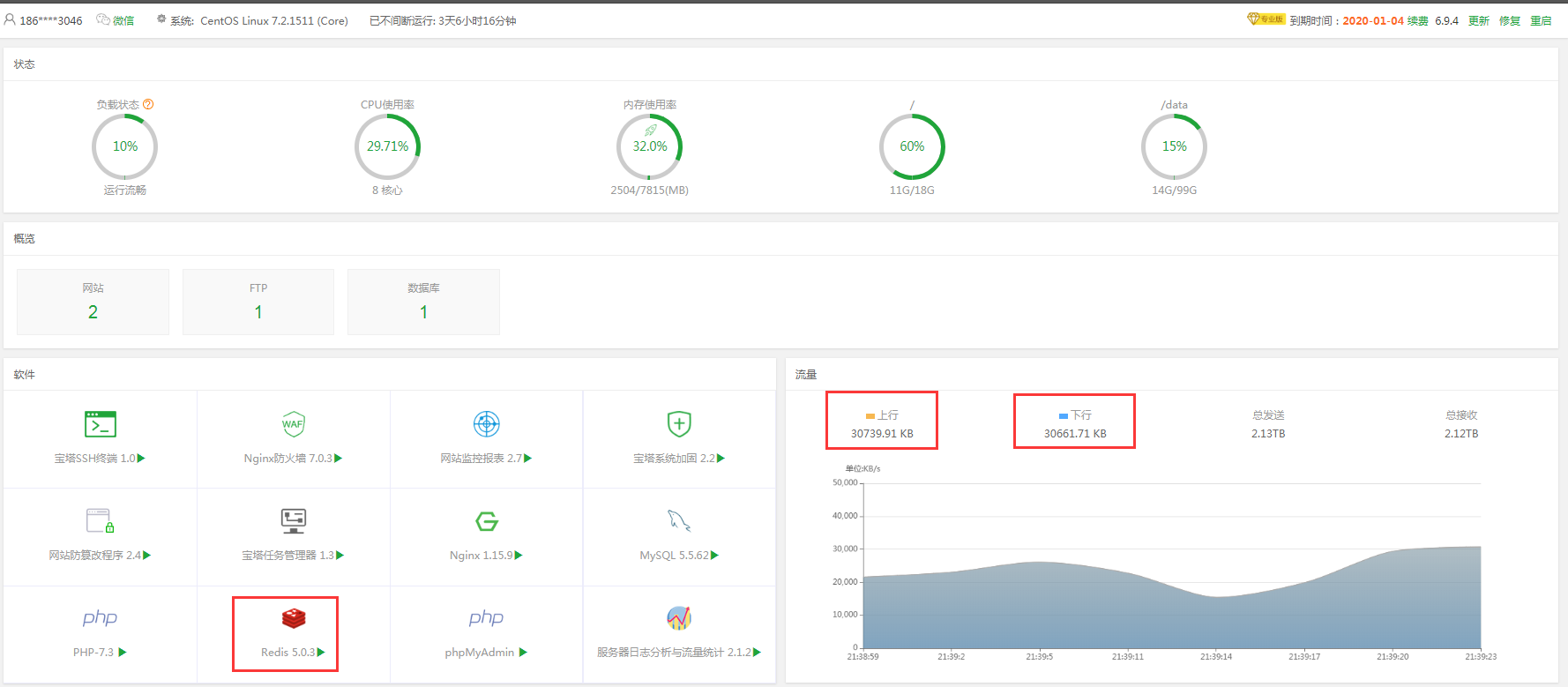
Task: Click the 总接收 2.12TB value
Action: point(1461,434)
